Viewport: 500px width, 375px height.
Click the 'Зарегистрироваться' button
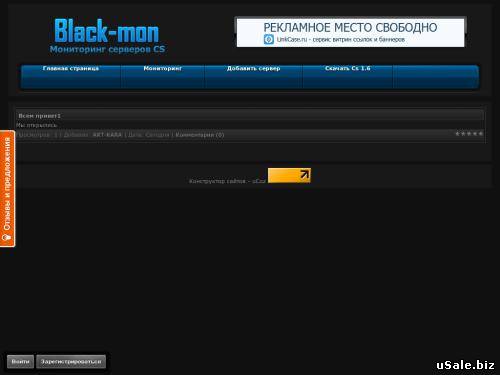pos(71,362)
